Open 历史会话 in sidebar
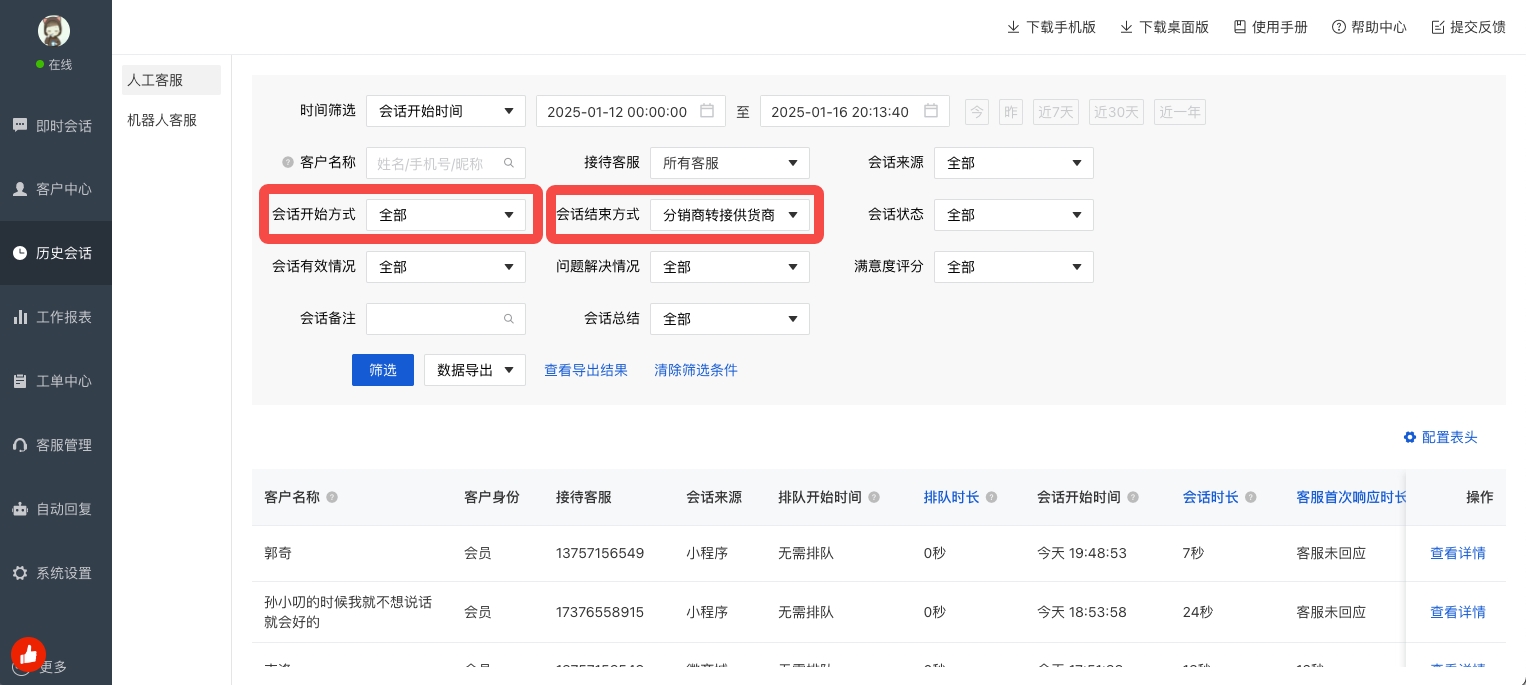 click(56, 253)
